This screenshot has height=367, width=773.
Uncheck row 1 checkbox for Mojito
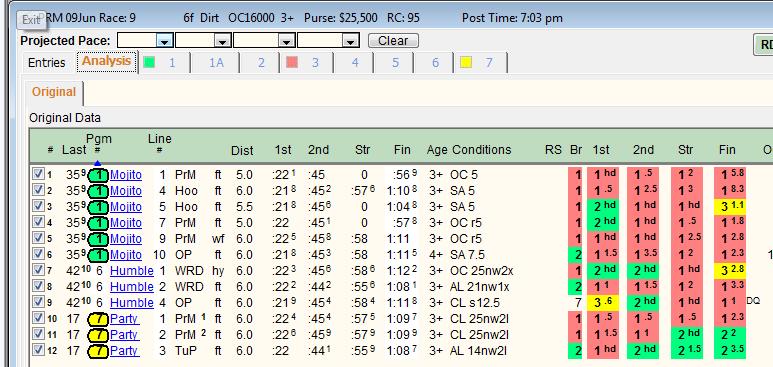point(37,174)
